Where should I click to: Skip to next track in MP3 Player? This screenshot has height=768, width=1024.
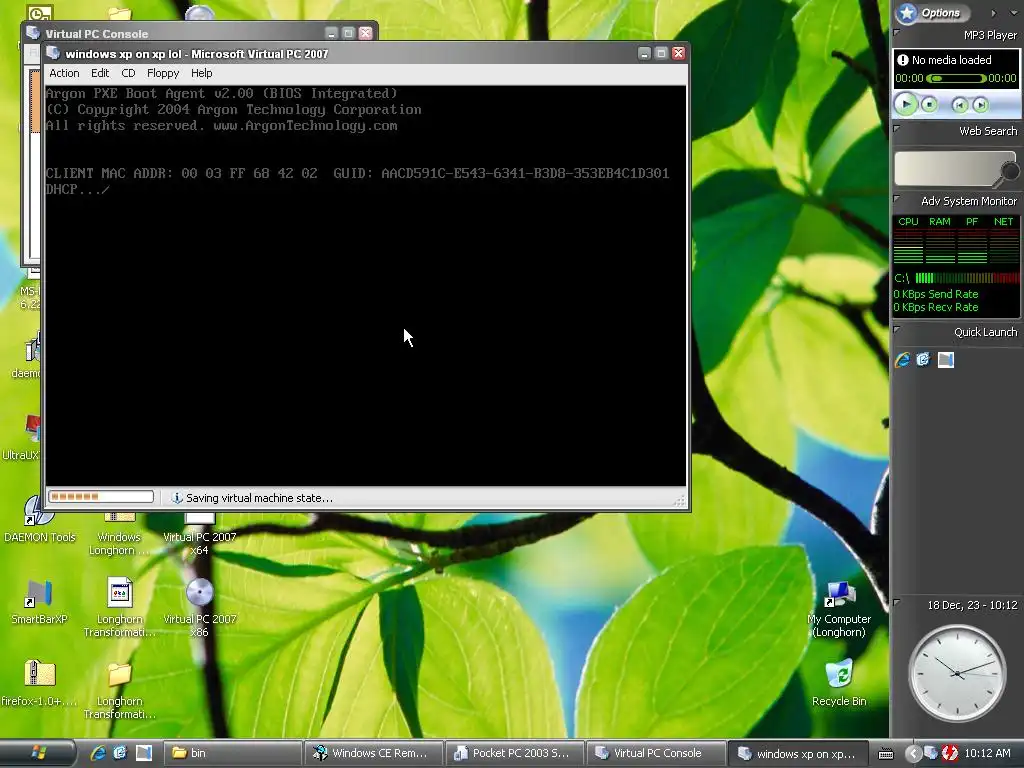point(980,104)
